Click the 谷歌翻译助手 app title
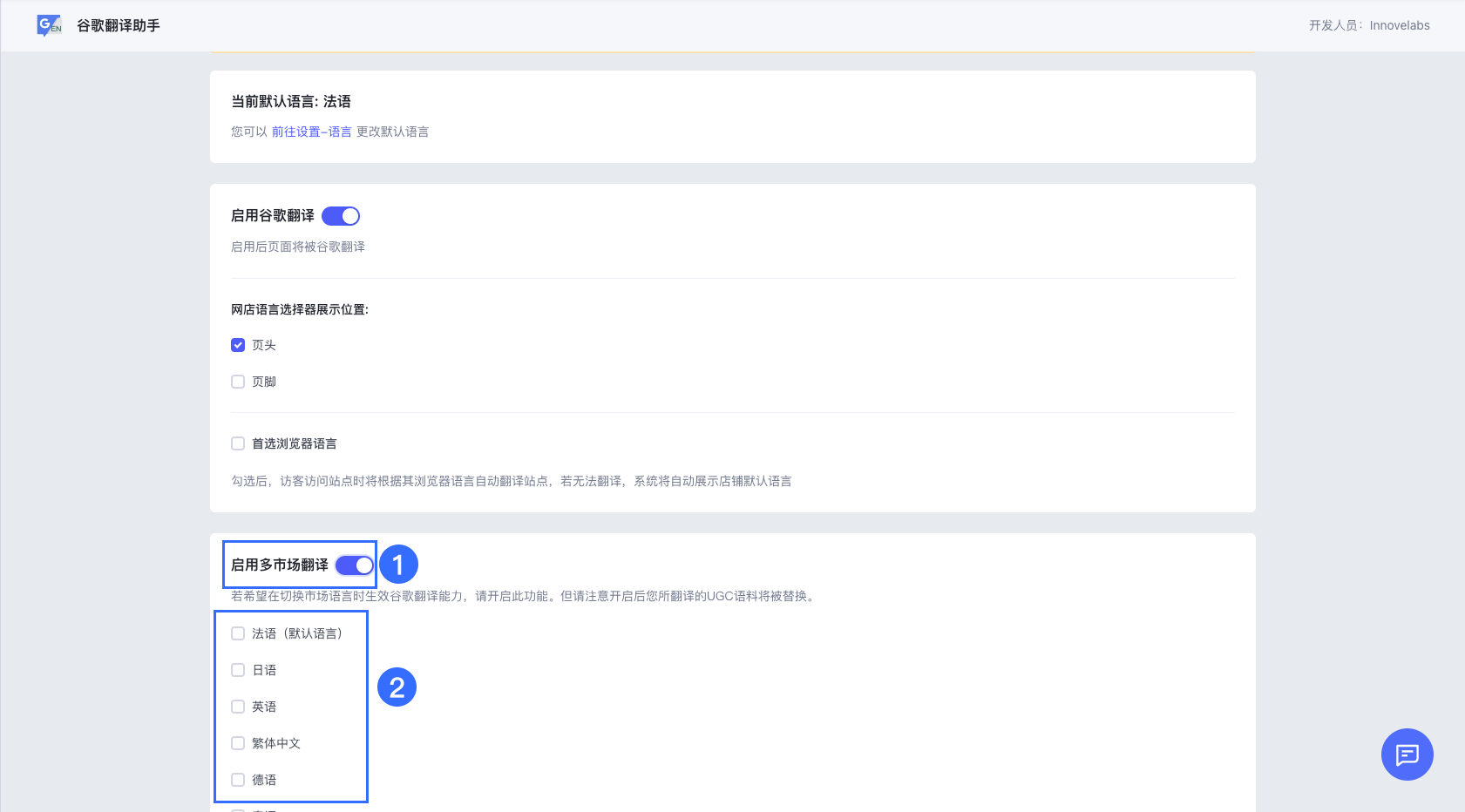The image size is (1465, 812). tap(119, 25)
